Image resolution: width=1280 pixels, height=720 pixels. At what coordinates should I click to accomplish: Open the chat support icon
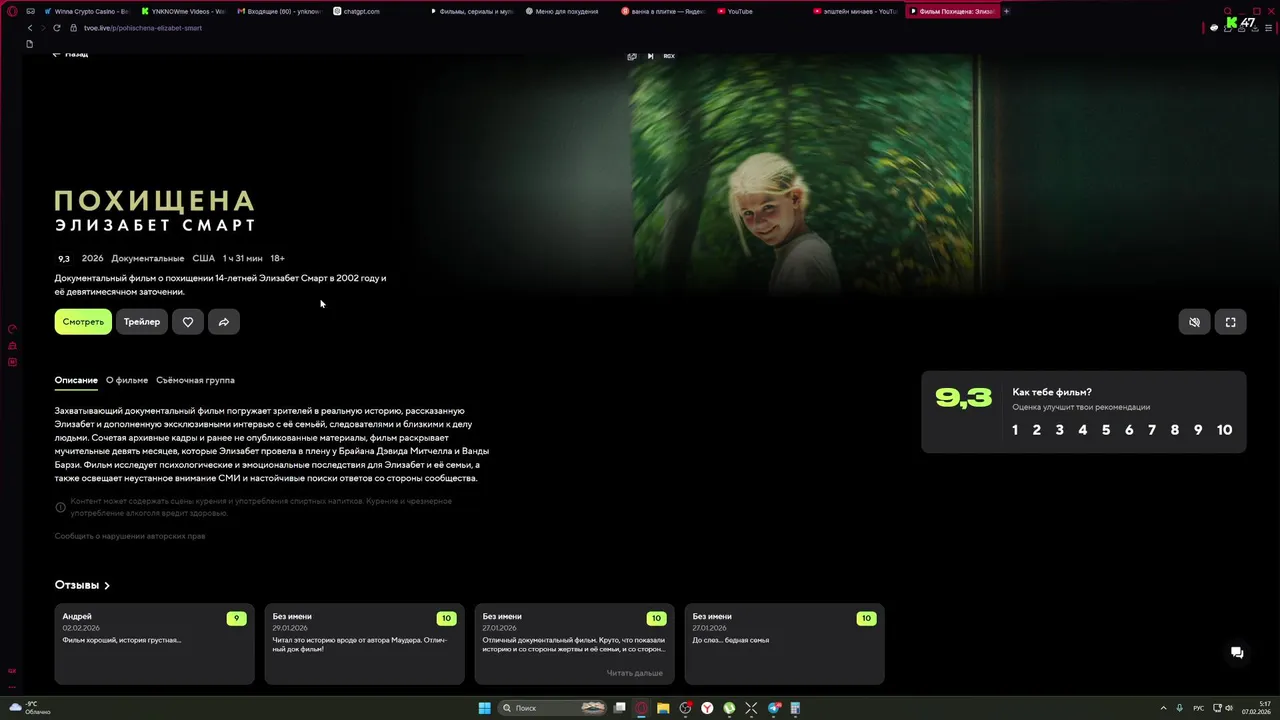pos(1237,653)
